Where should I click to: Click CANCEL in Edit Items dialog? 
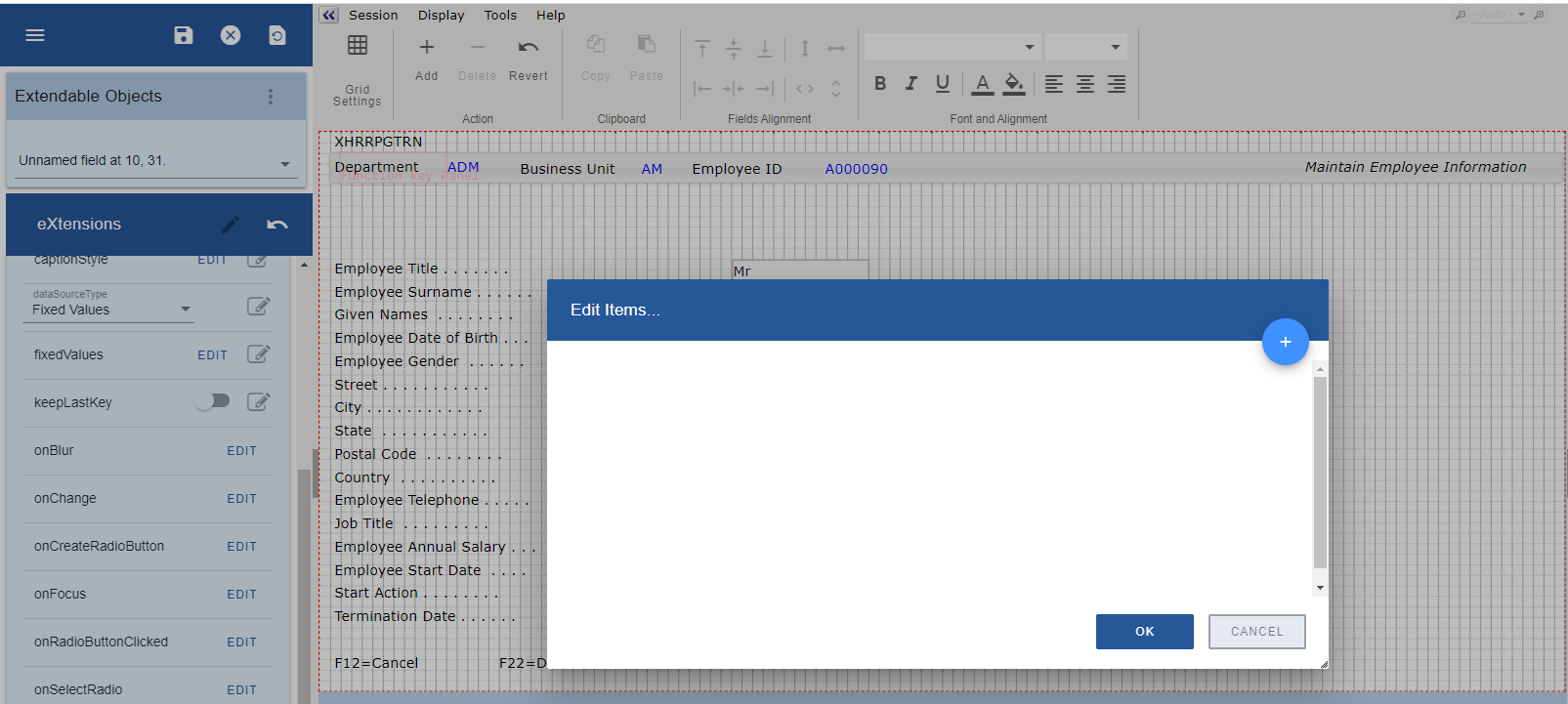tap(1256, 632)
